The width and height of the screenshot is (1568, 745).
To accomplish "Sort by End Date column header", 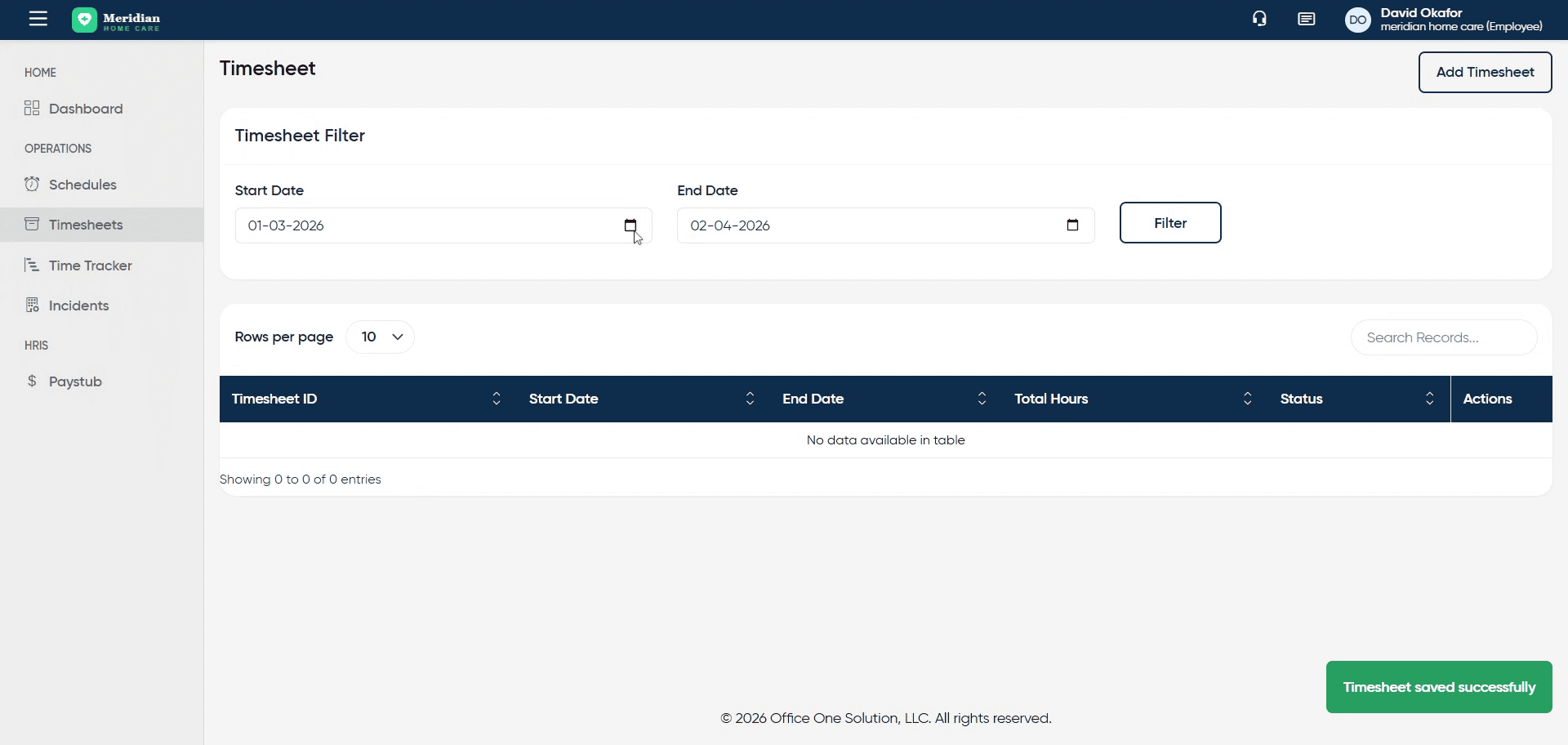I will click(813, 399).
